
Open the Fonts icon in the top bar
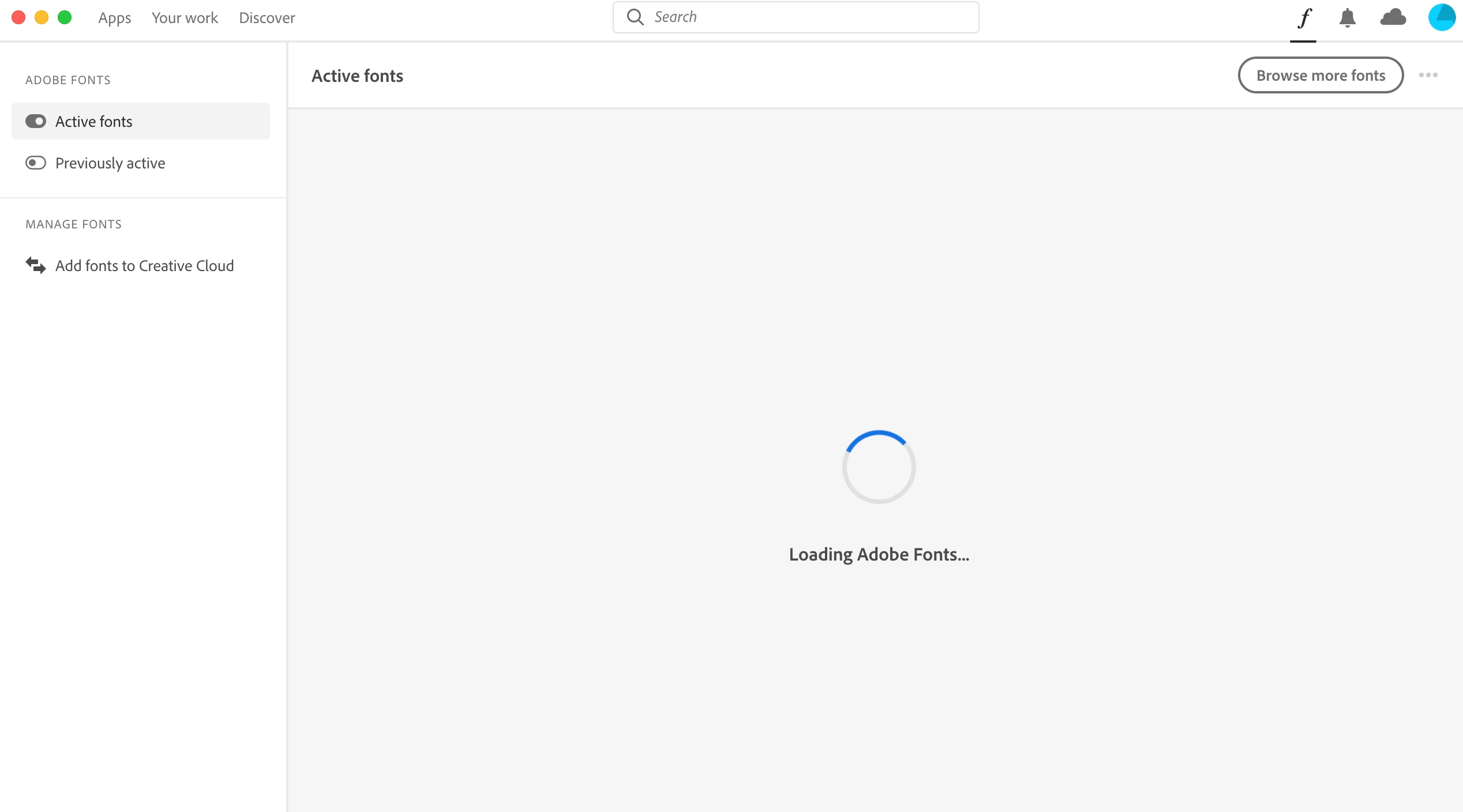point(1304,18)
